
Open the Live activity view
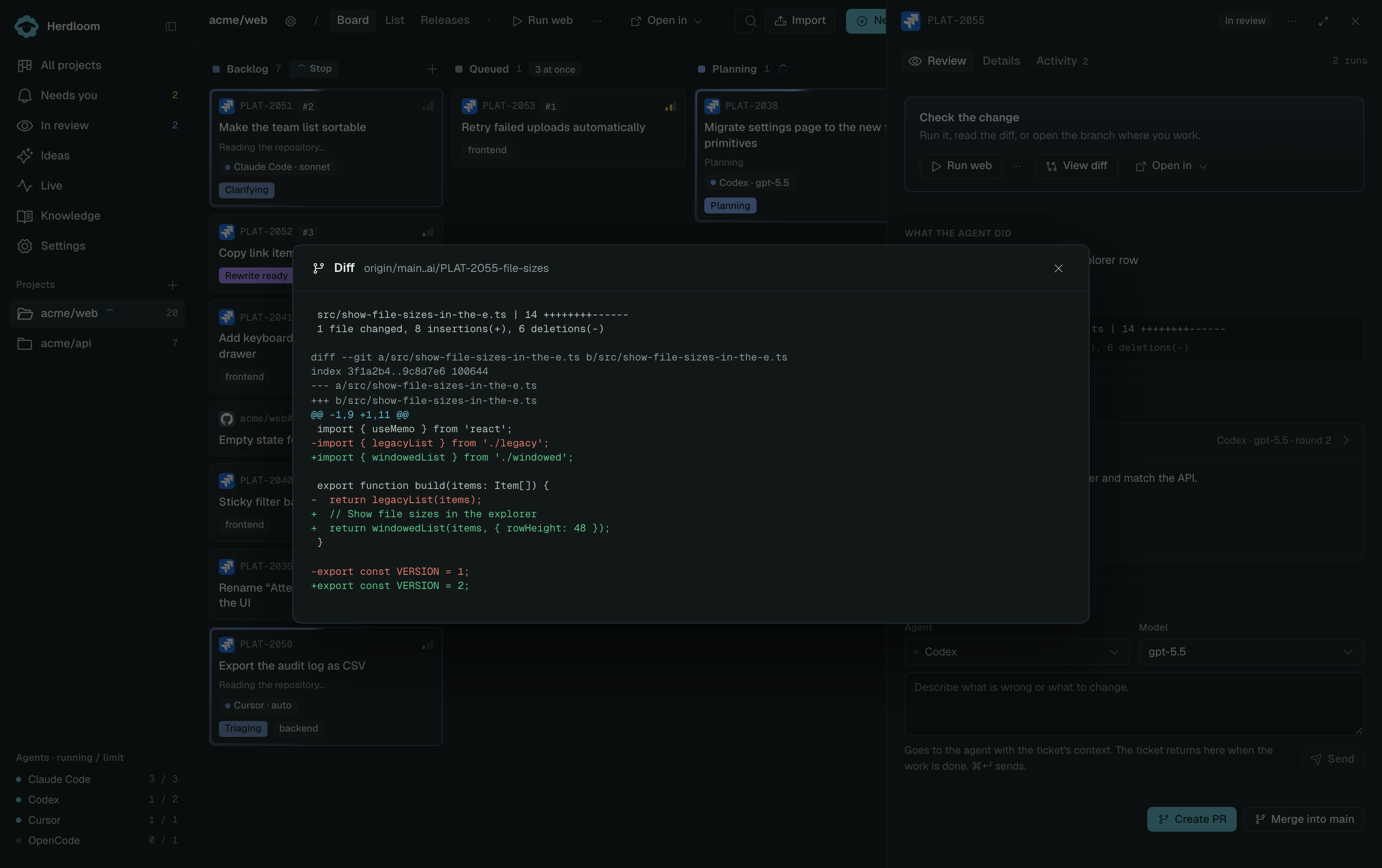coord(97,186)
